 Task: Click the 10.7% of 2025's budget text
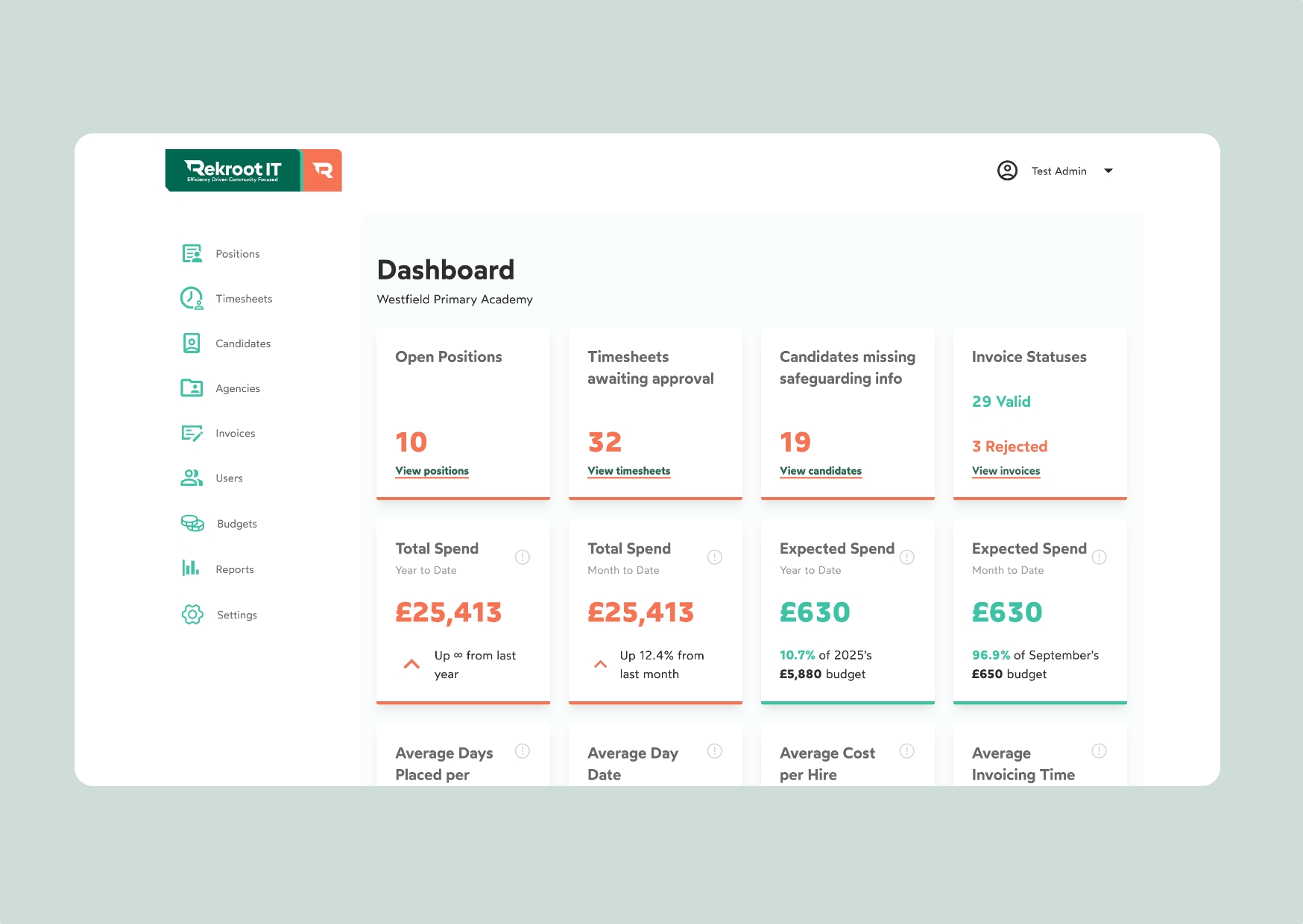pos(826,665)
